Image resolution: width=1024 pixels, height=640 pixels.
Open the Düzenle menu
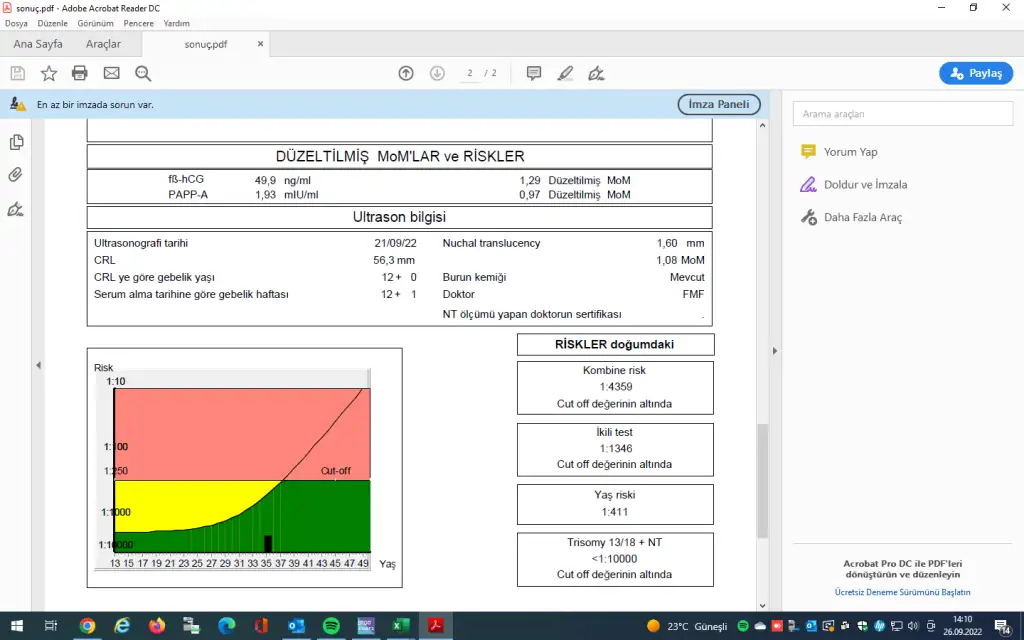point(52,23)
